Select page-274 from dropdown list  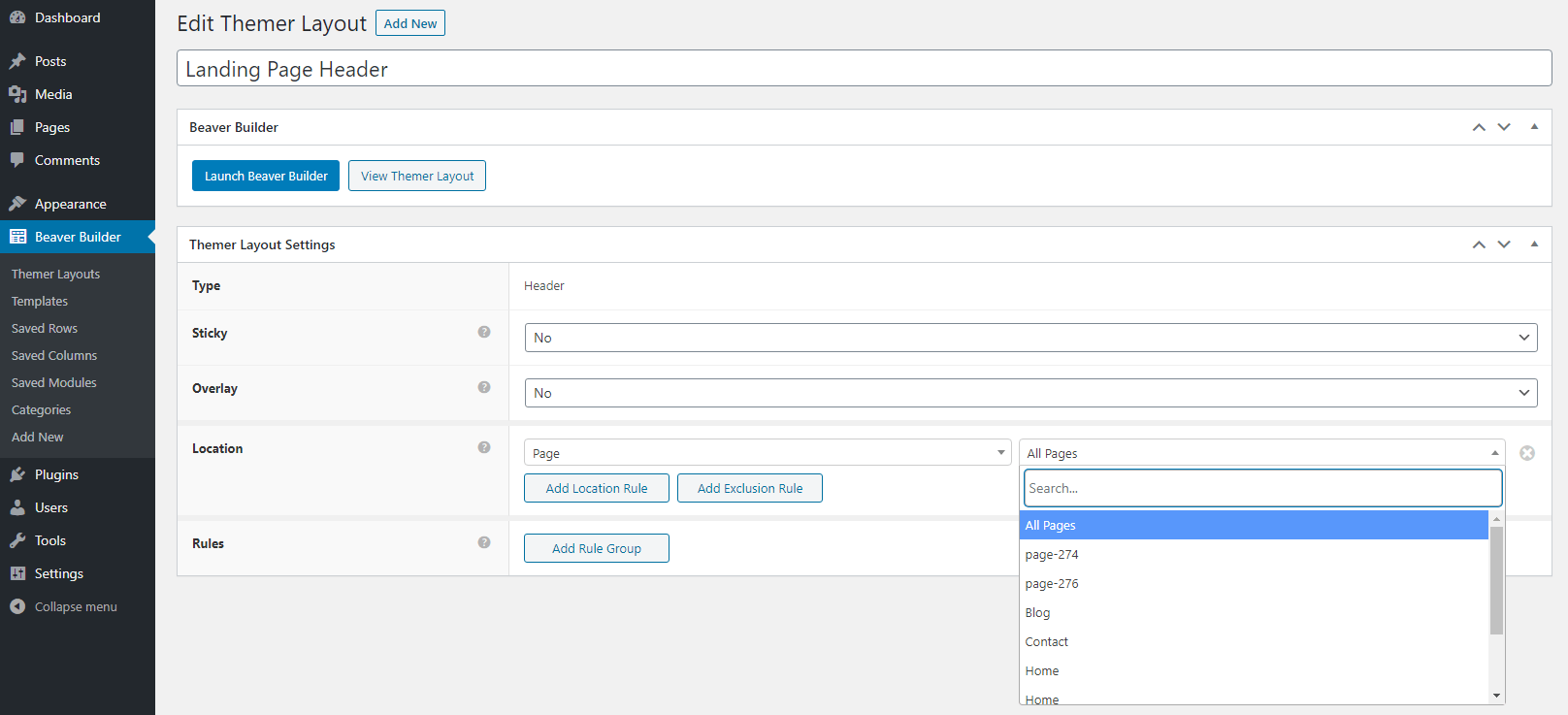pos(1254,554)
